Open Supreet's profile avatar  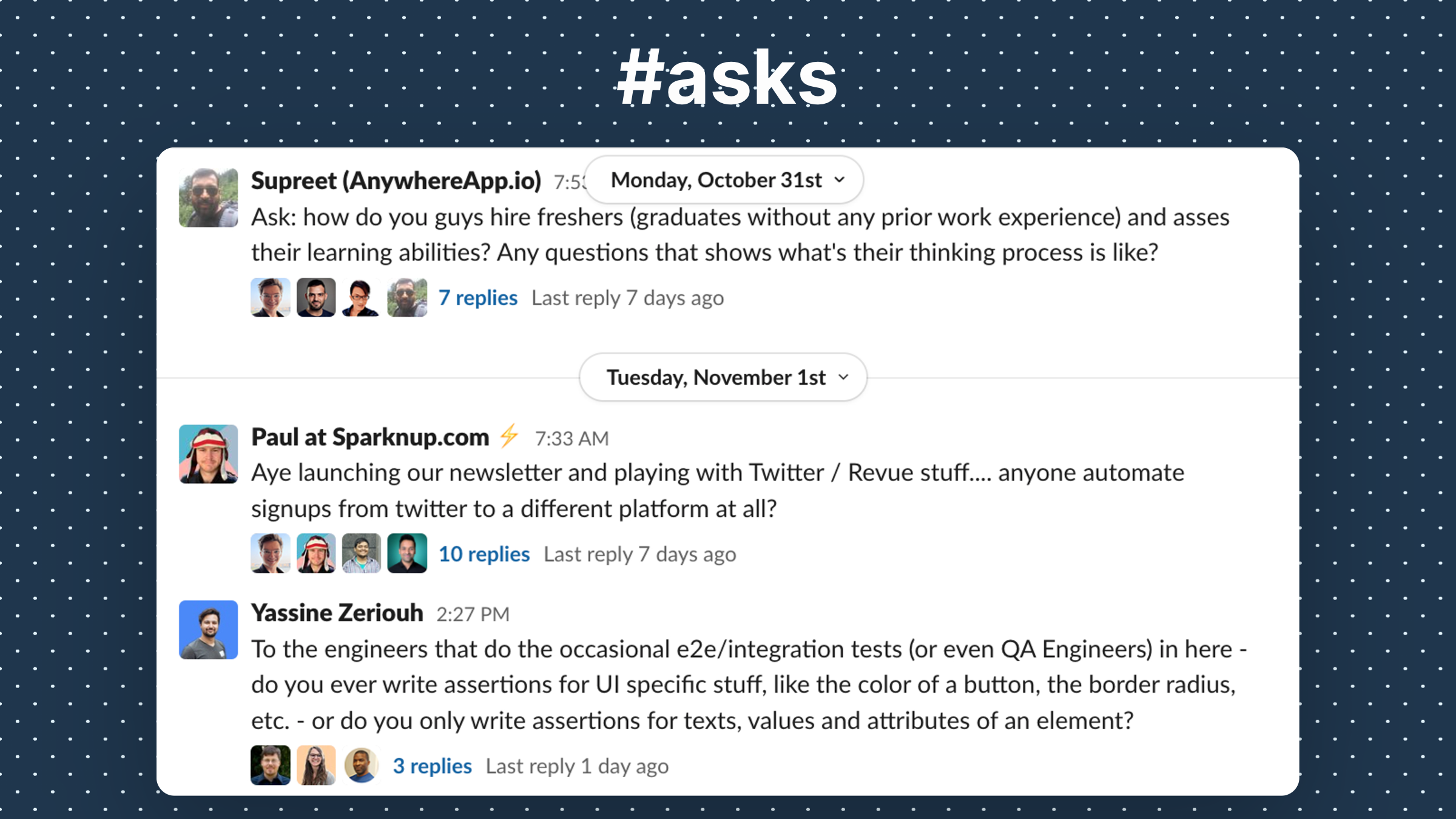pos(208,198)
